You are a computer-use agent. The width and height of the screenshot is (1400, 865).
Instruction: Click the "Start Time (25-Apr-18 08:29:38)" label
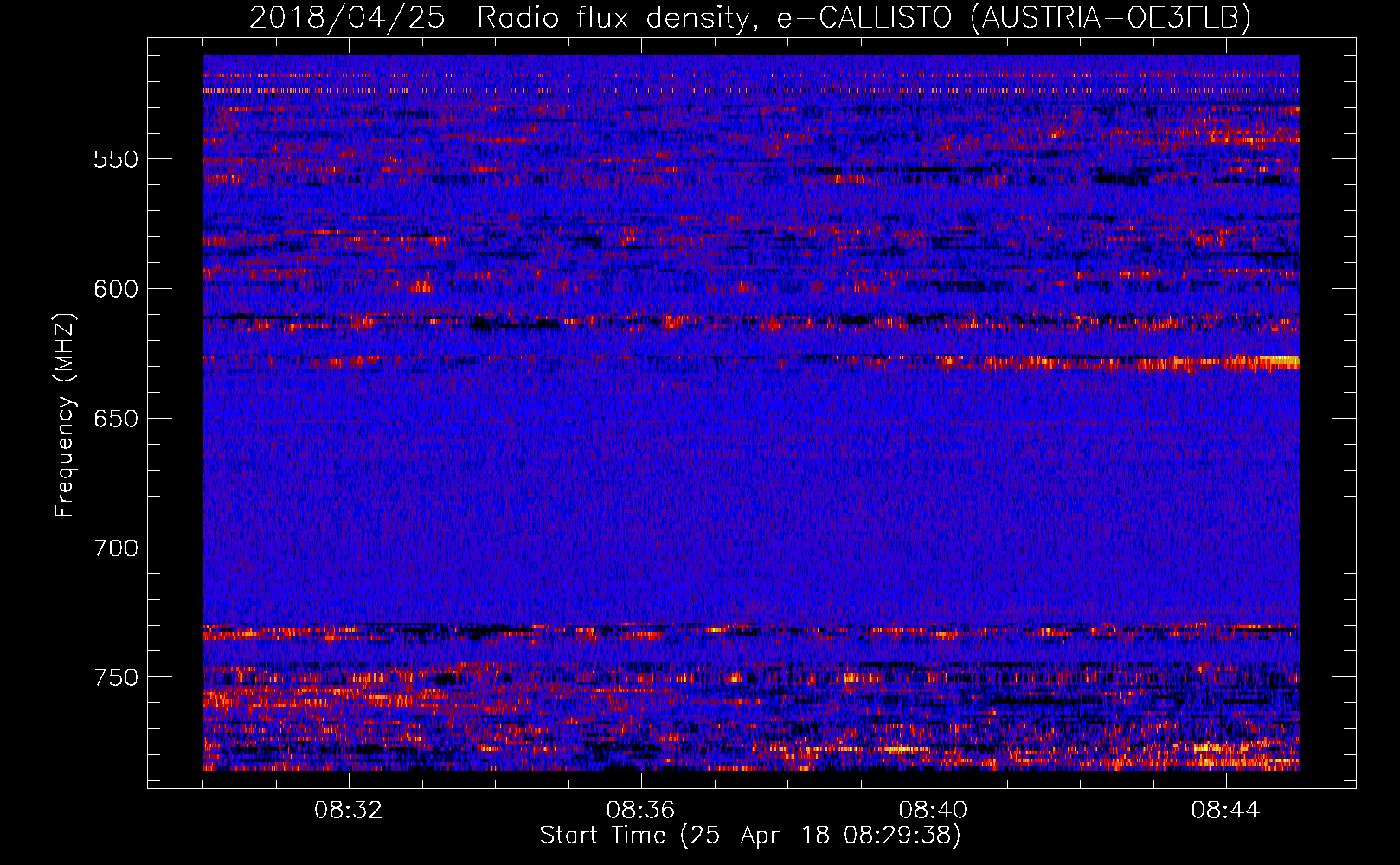click(x=750, y=836)
